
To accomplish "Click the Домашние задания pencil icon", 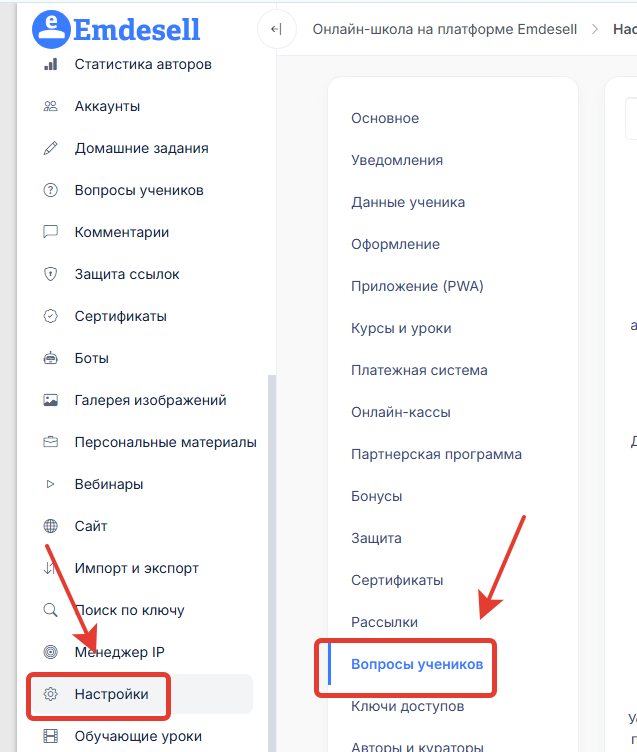I will (51, 149).
